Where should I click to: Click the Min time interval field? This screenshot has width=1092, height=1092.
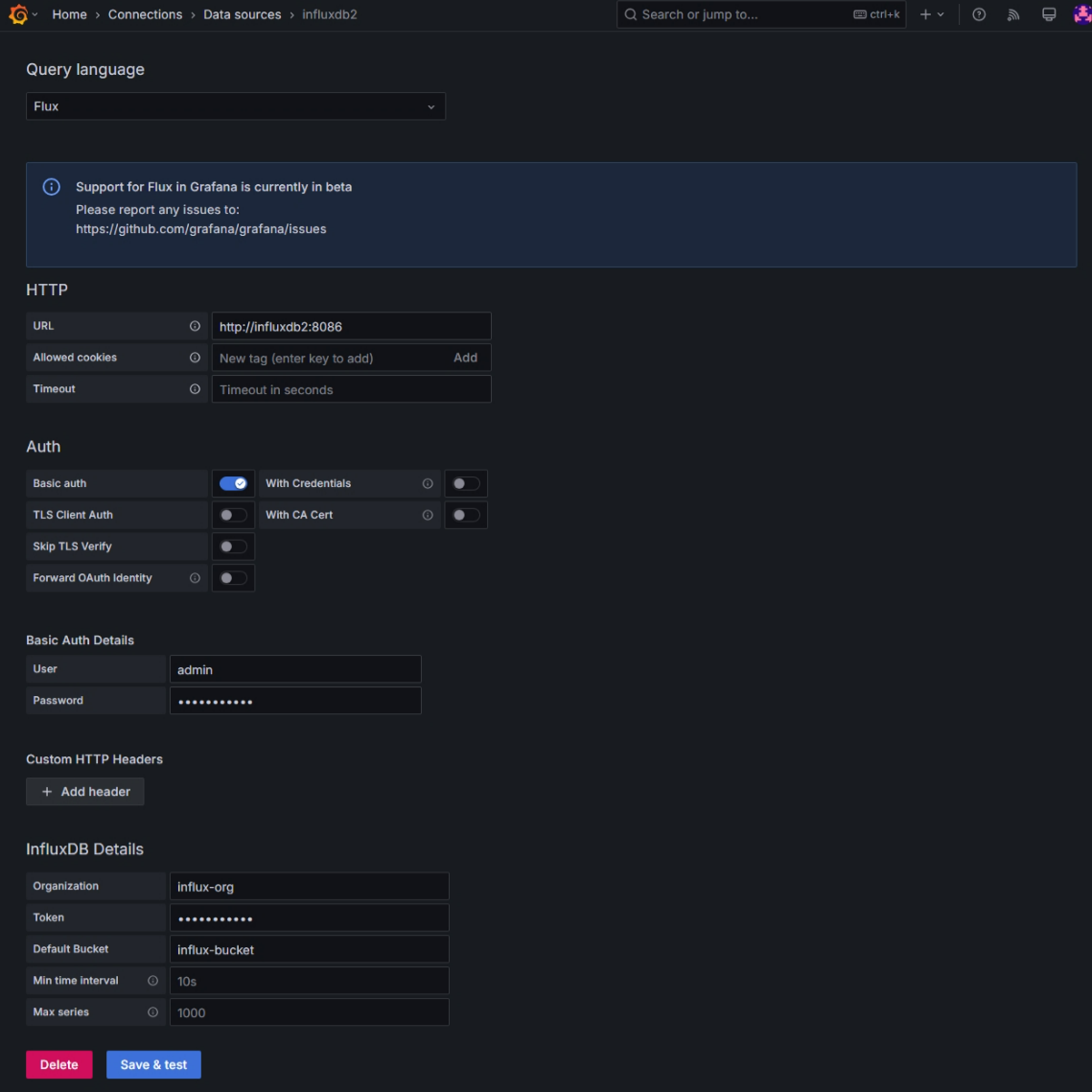click(310, 981)
